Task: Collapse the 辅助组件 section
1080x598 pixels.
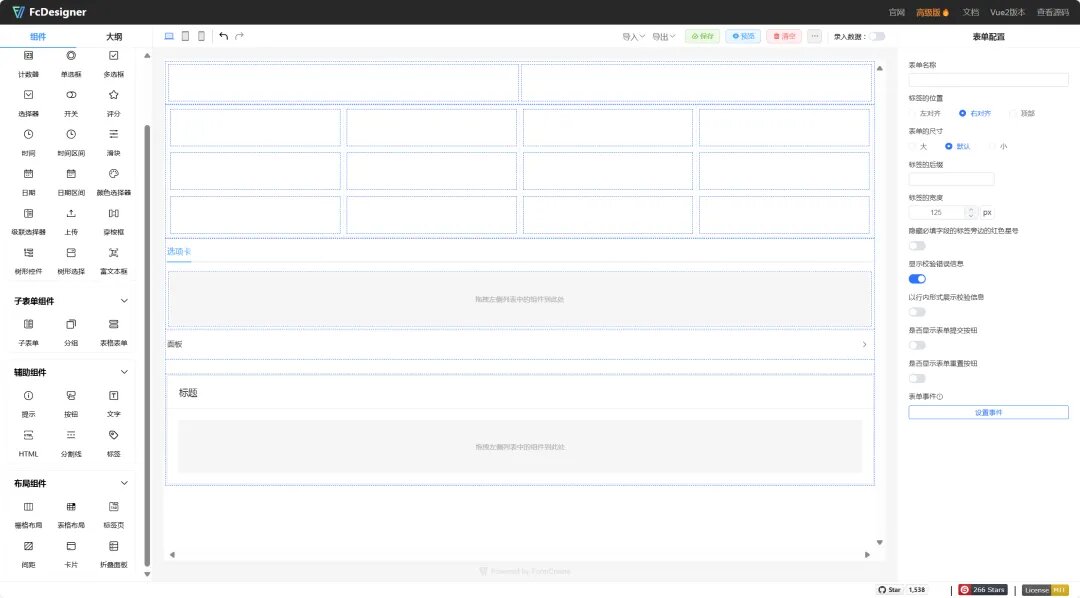Action: coord(124,372)
